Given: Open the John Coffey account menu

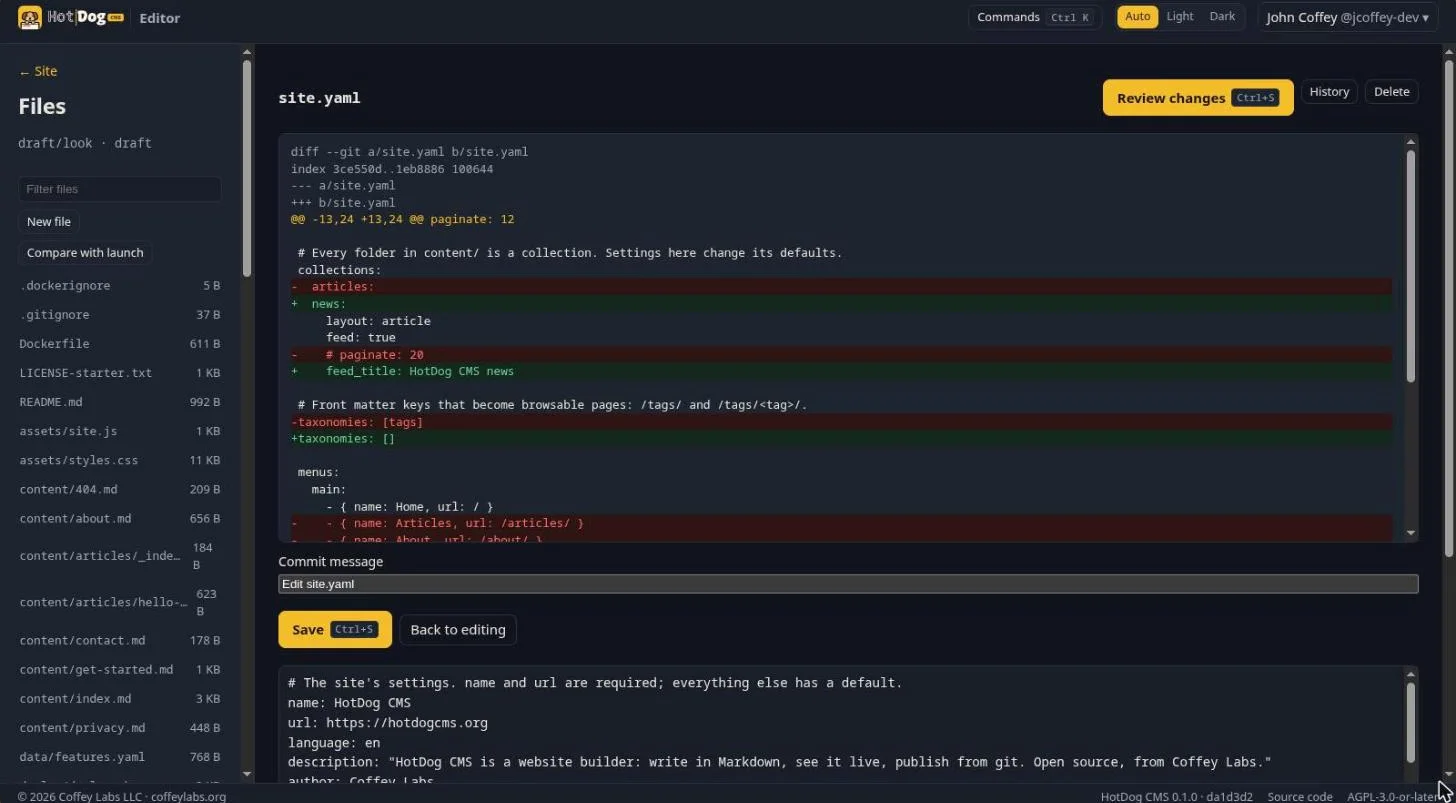Looking at the screenshot, I should pyautogui.click(x=1347, y=17).
